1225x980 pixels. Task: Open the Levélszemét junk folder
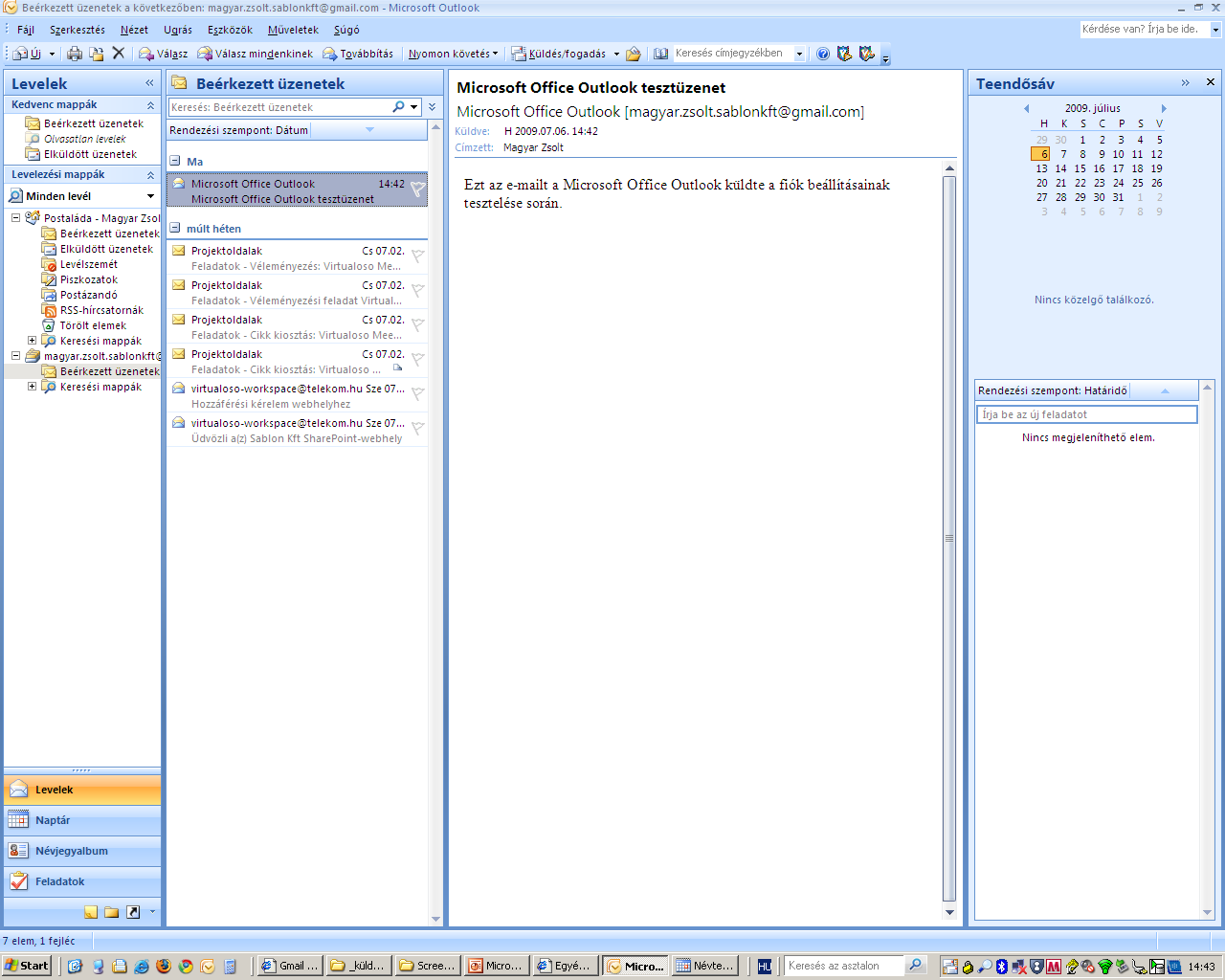(89, 264)
